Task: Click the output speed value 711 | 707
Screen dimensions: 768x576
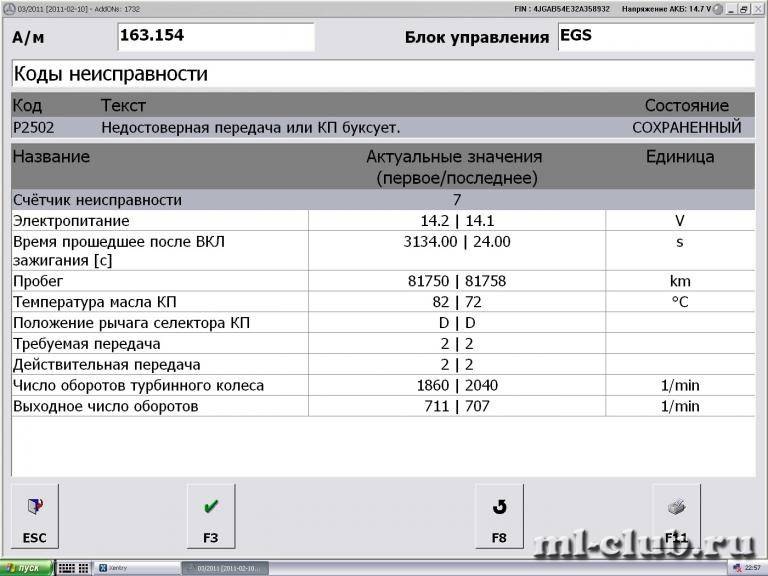Action: pos(457,406)
